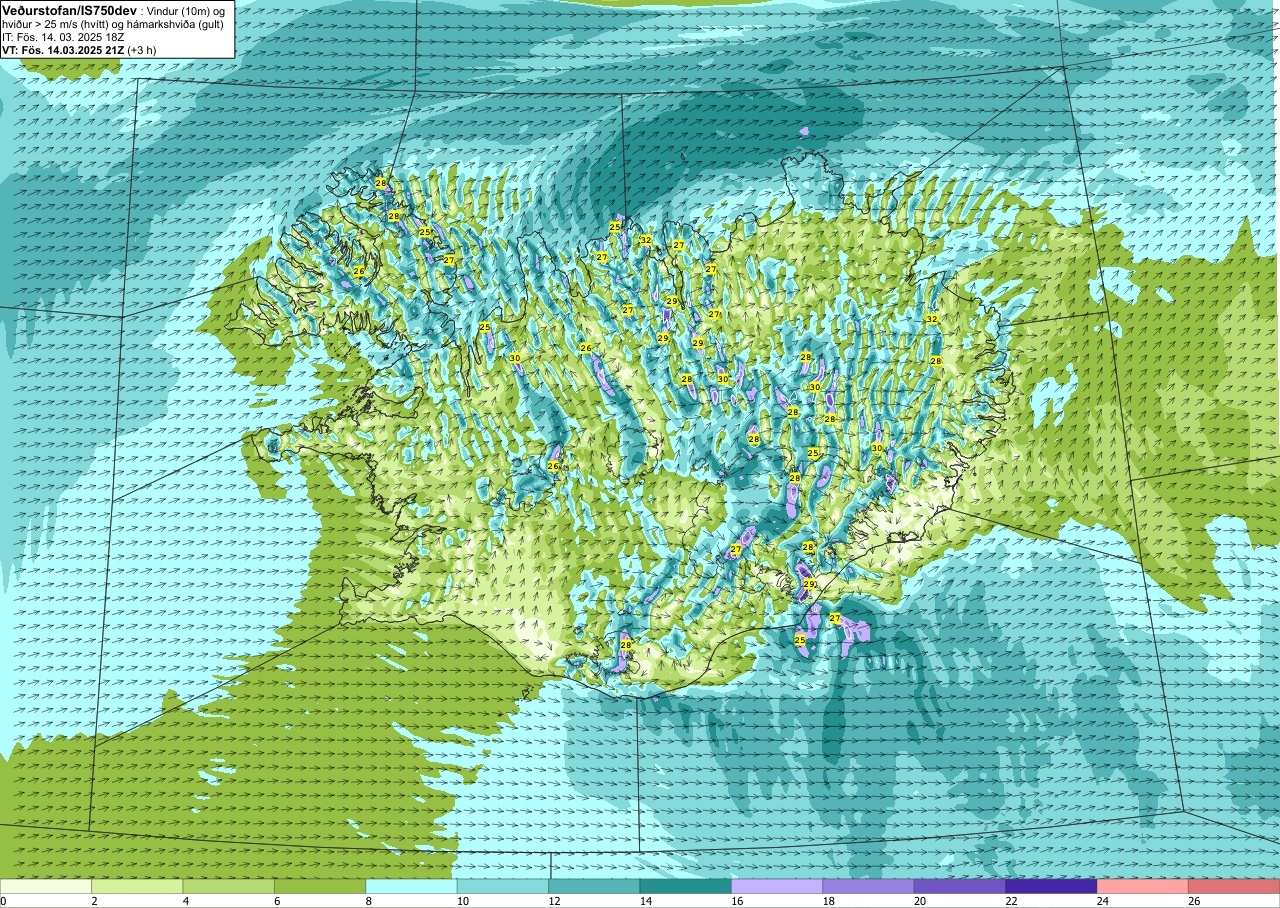Image resolution: width=1280 pixels, height=908 pixels.
Task: Click the 22–24 m/s deep indigo legend swatch
Action: click(x=1051, y=886)
